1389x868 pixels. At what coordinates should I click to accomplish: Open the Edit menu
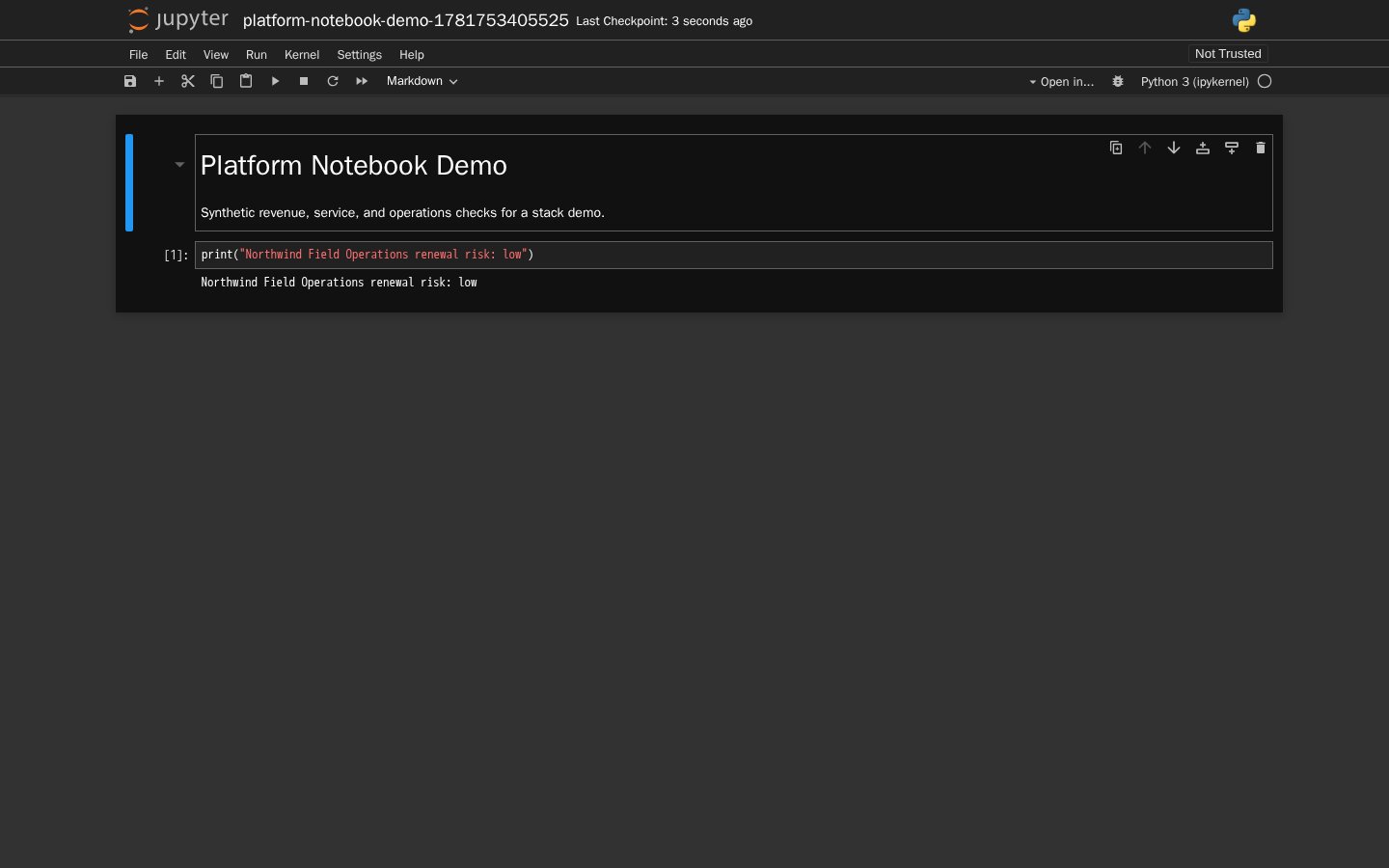point(176,55)
